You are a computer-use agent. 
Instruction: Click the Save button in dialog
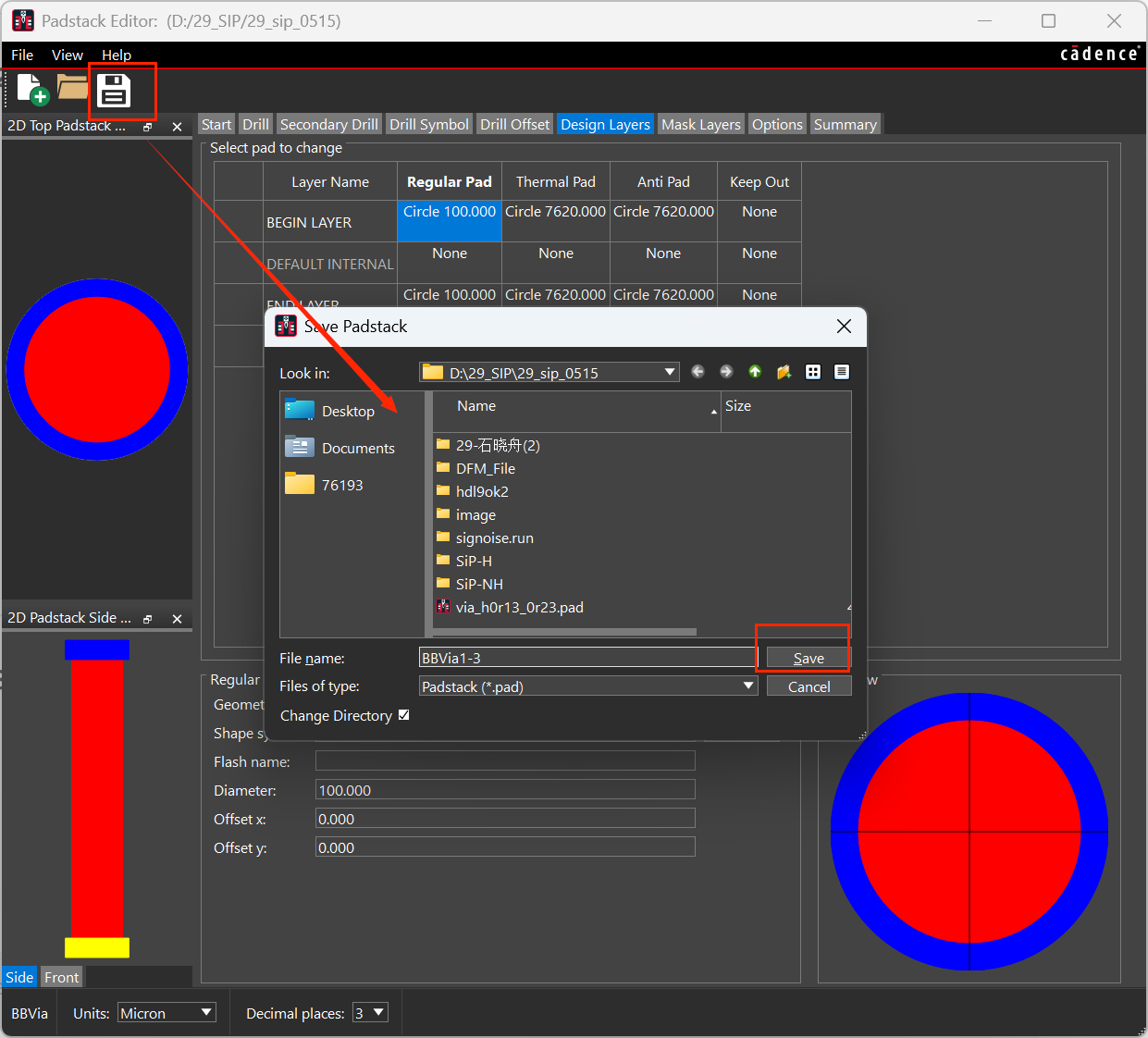809,658
